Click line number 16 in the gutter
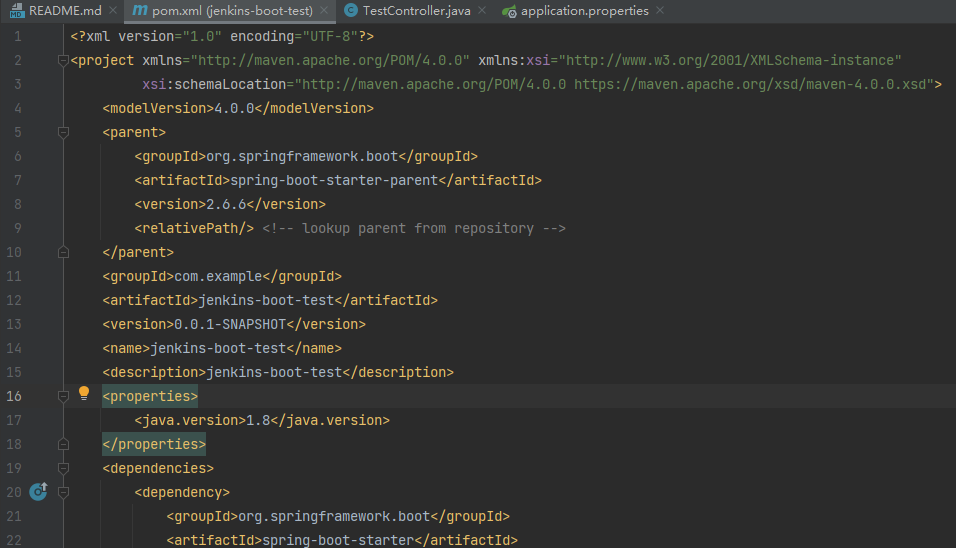 click(14, 396)
